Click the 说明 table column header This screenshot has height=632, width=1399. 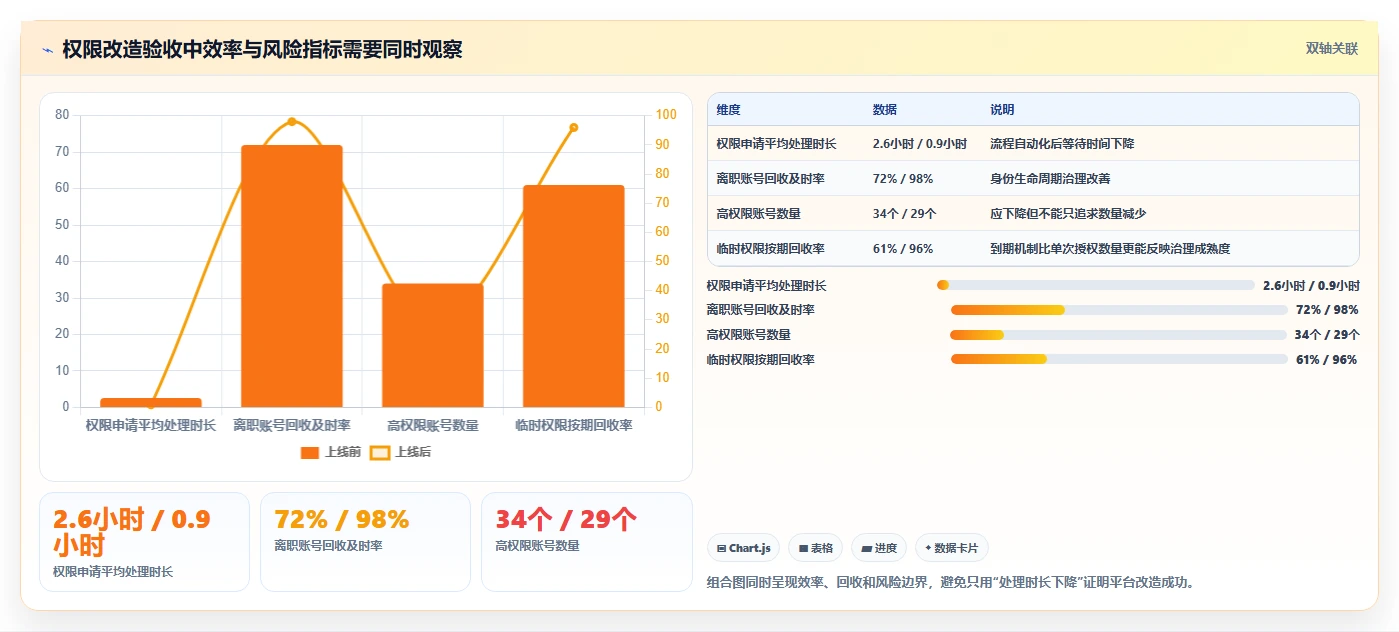(1002, 110)
